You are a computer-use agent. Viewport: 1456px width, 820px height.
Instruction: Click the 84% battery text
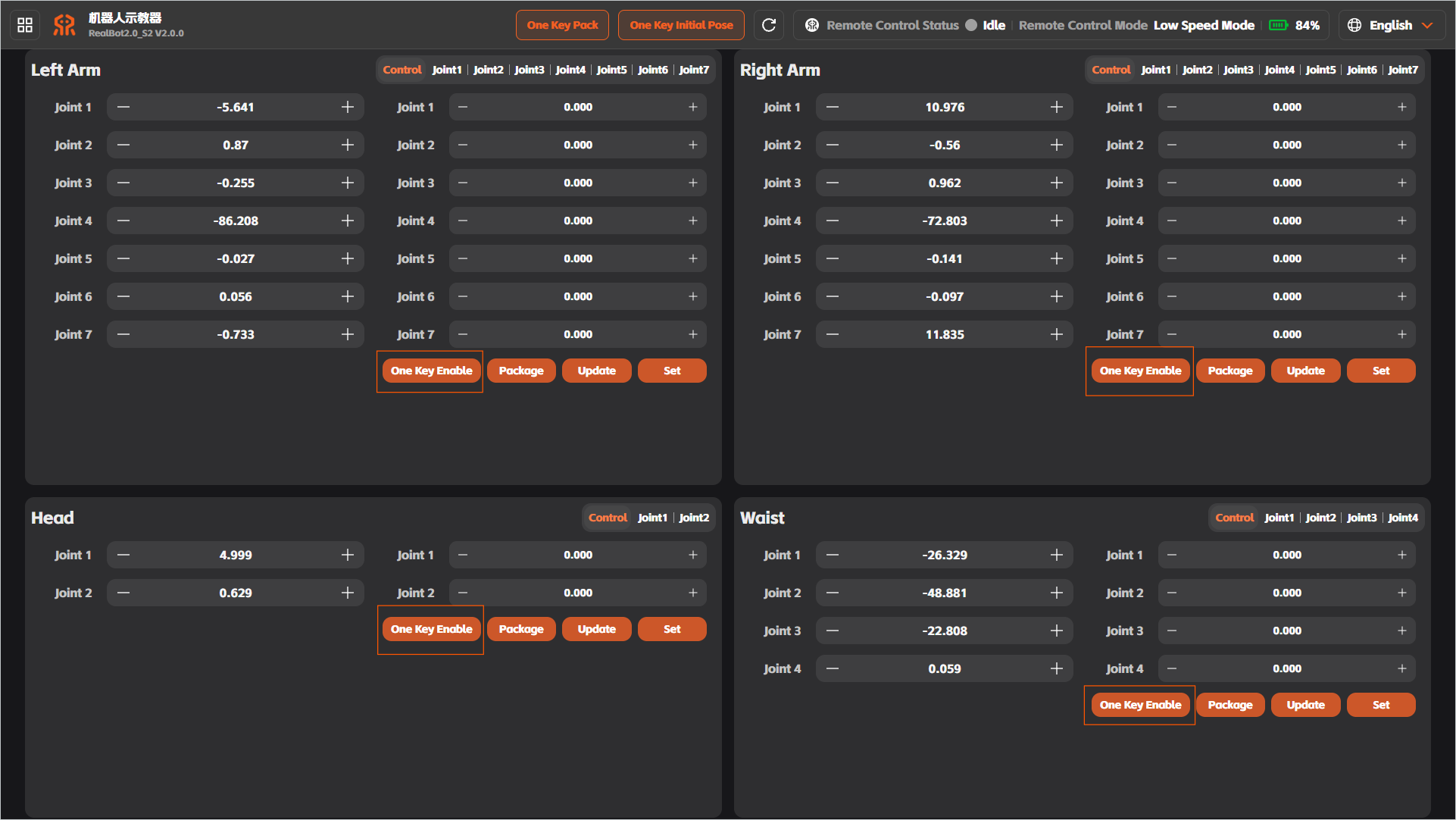(1307, 25)
